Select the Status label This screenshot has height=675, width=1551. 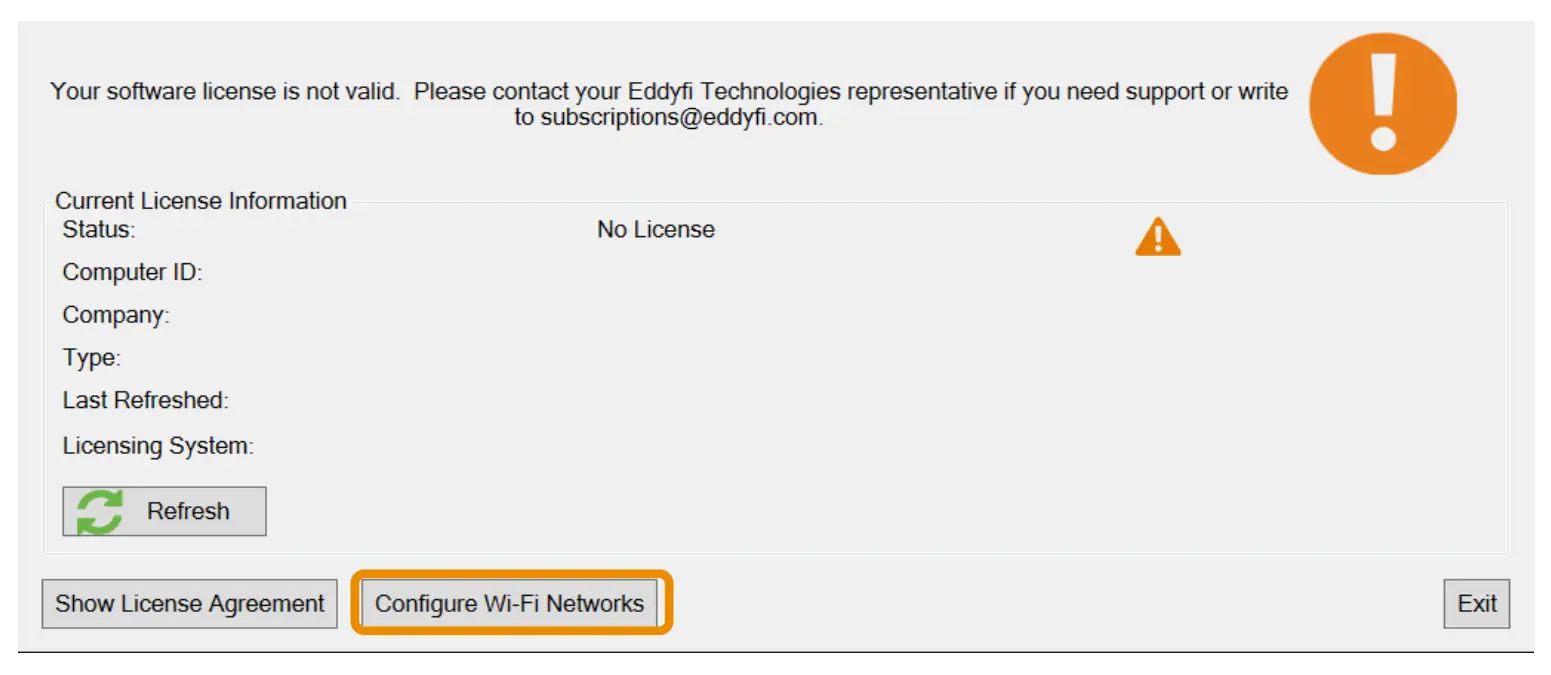click(98, 229)
